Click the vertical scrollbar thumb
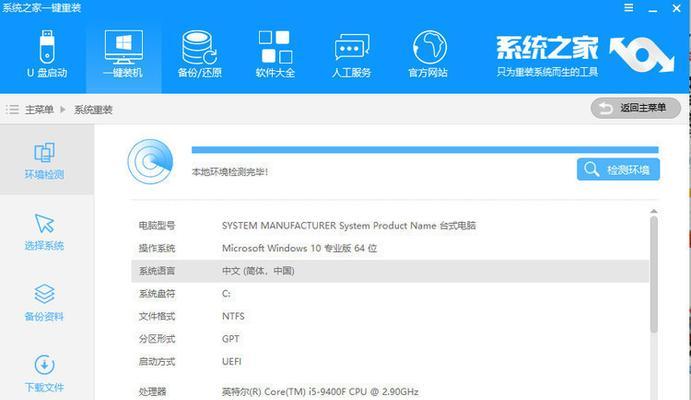Screen dimensions: 691x400 654,274
